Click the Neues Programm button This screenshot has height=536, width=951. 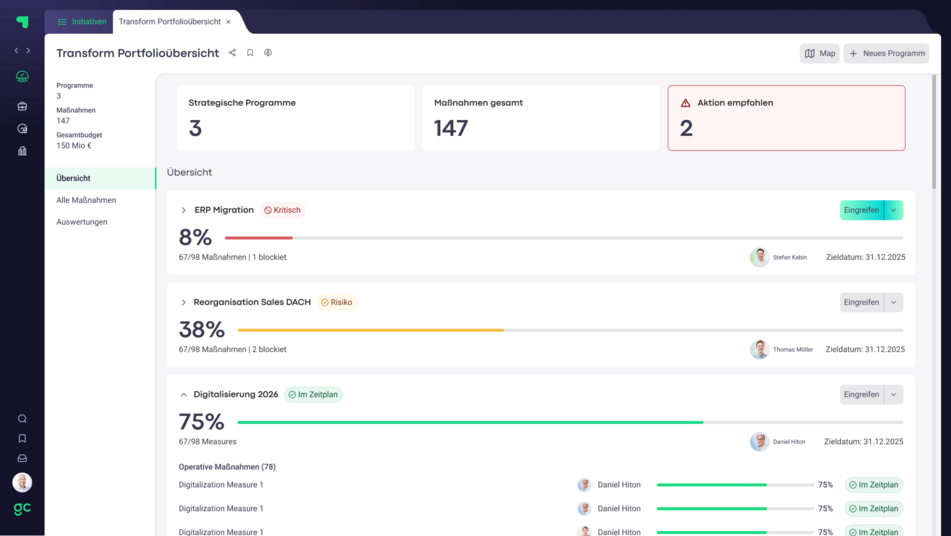click(x=886, y=53)
